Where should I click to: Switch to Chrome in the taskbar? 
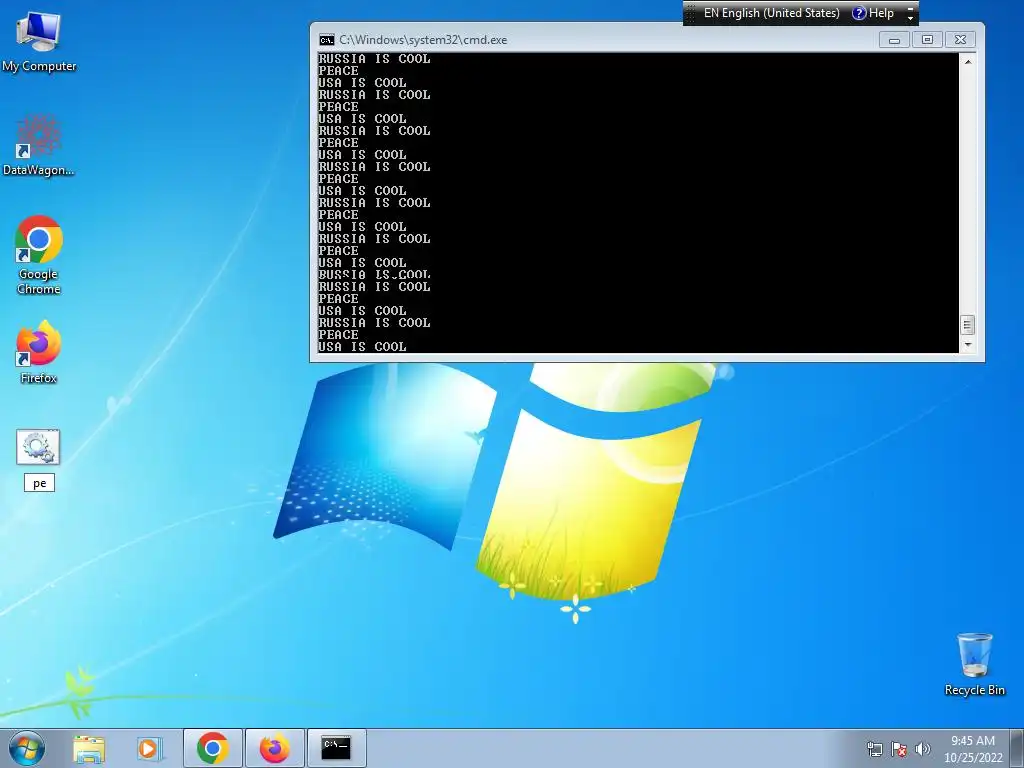[212, 748]
